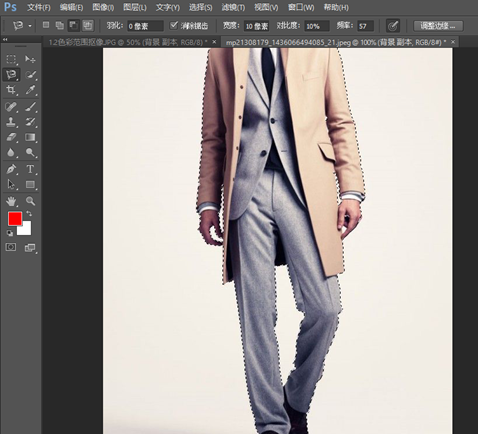Open the screen mode options
This screenshot has height=434, width=478.
click(30, 247)
